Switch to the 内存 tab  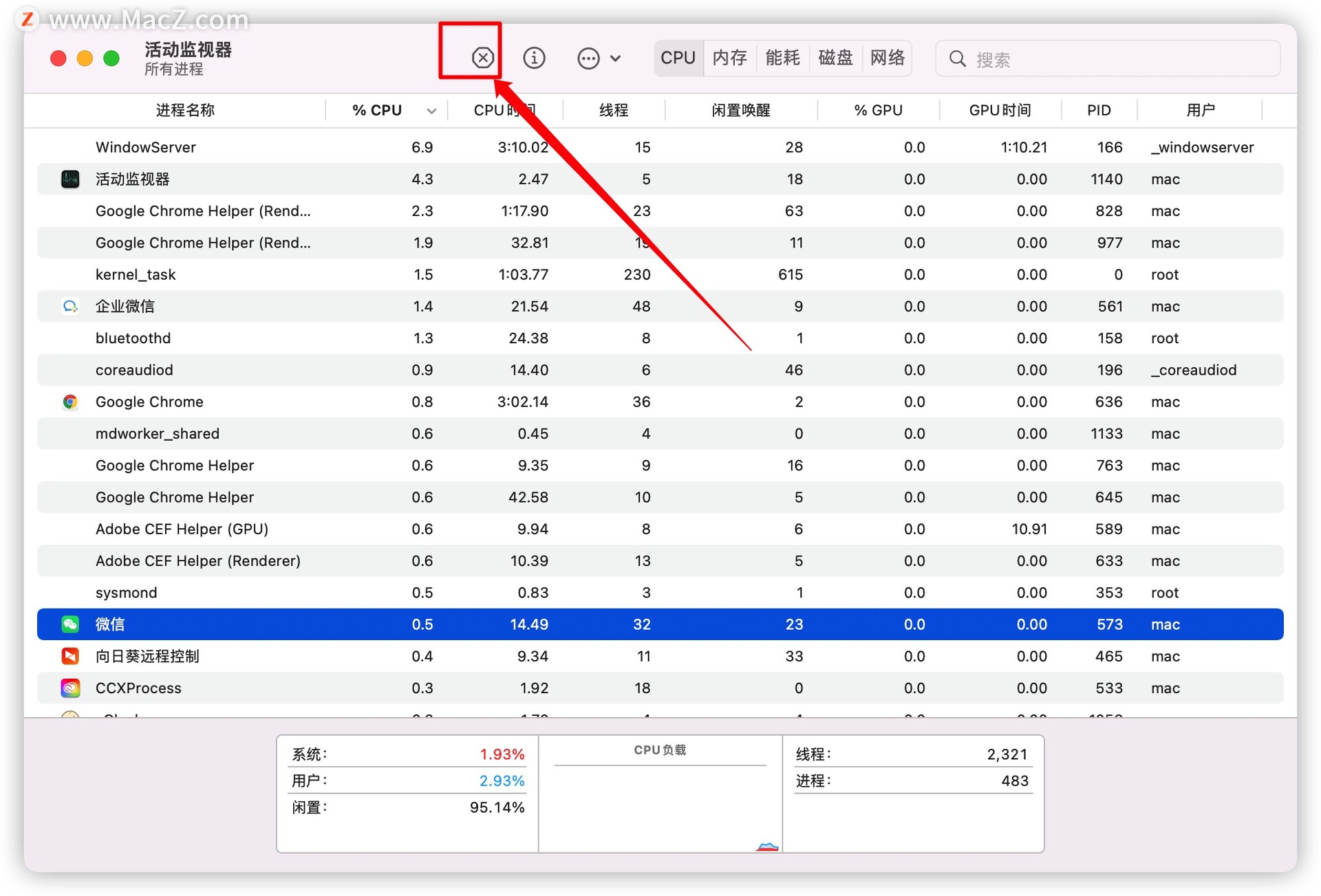coord(729,58)
